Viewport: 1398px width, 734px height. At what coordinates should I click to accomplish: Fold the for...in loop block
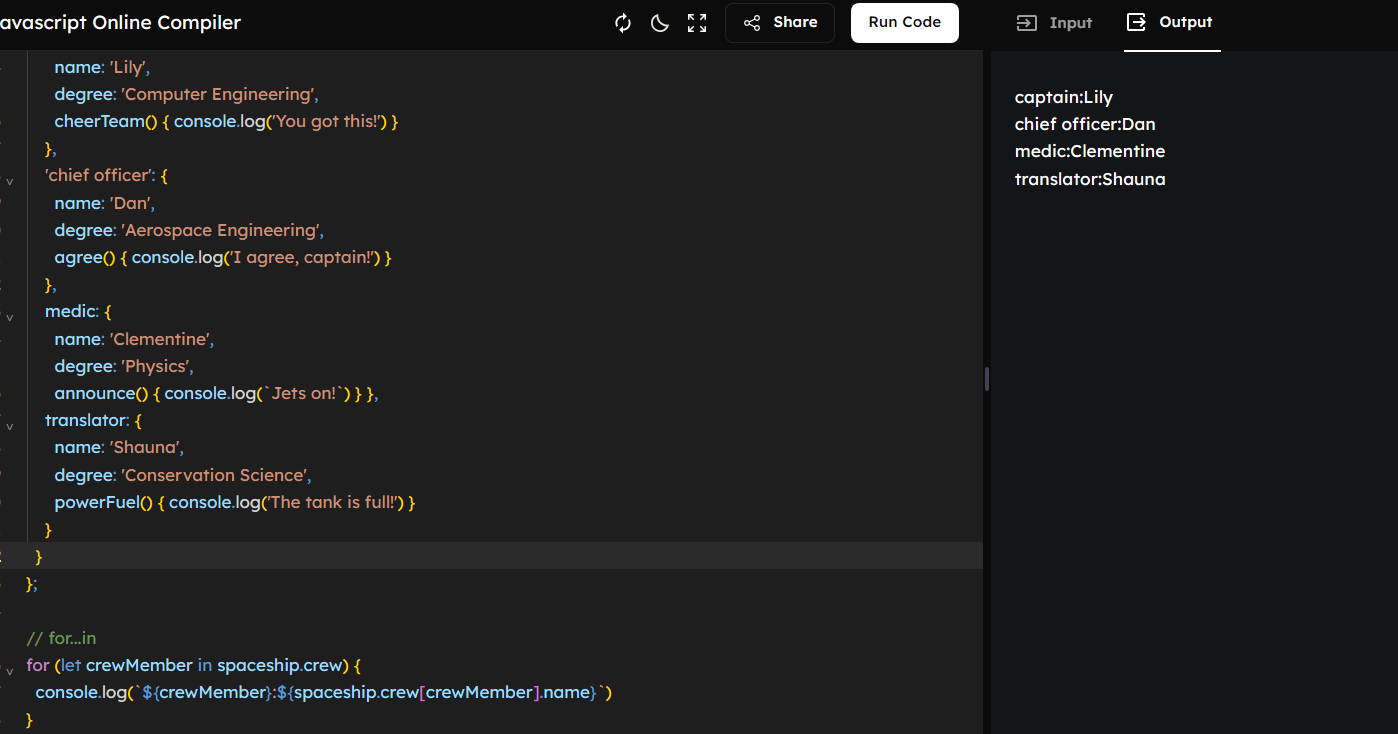(x=10, y=671)
